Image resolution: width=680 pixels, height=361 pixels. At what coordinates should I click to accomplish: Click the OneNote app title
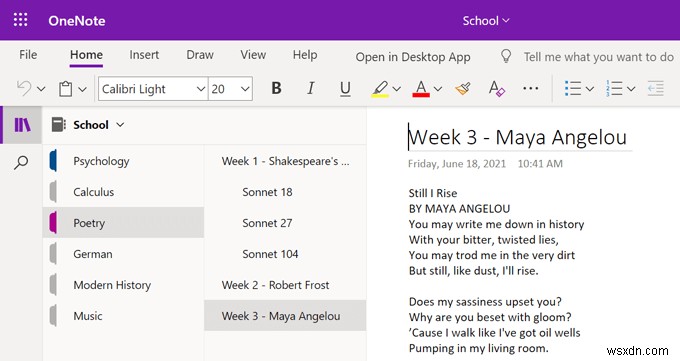[77, 20]
